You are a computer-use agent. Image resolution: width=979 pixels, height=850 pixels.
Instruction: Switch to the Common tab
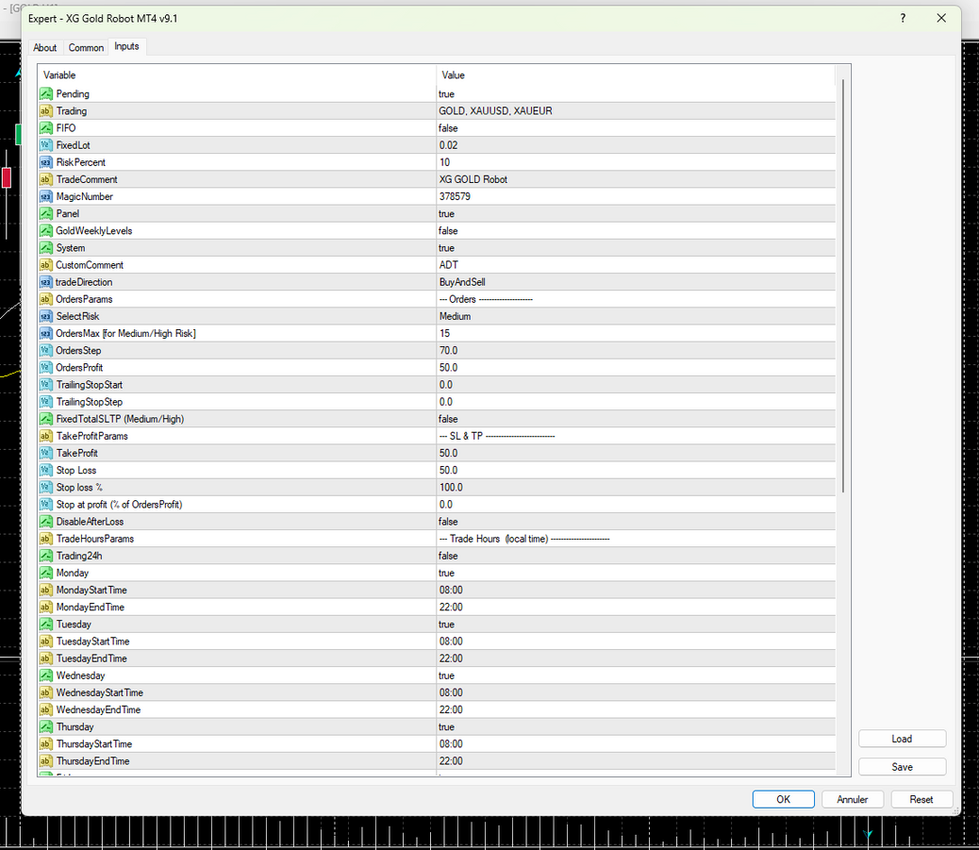point(86,47)
